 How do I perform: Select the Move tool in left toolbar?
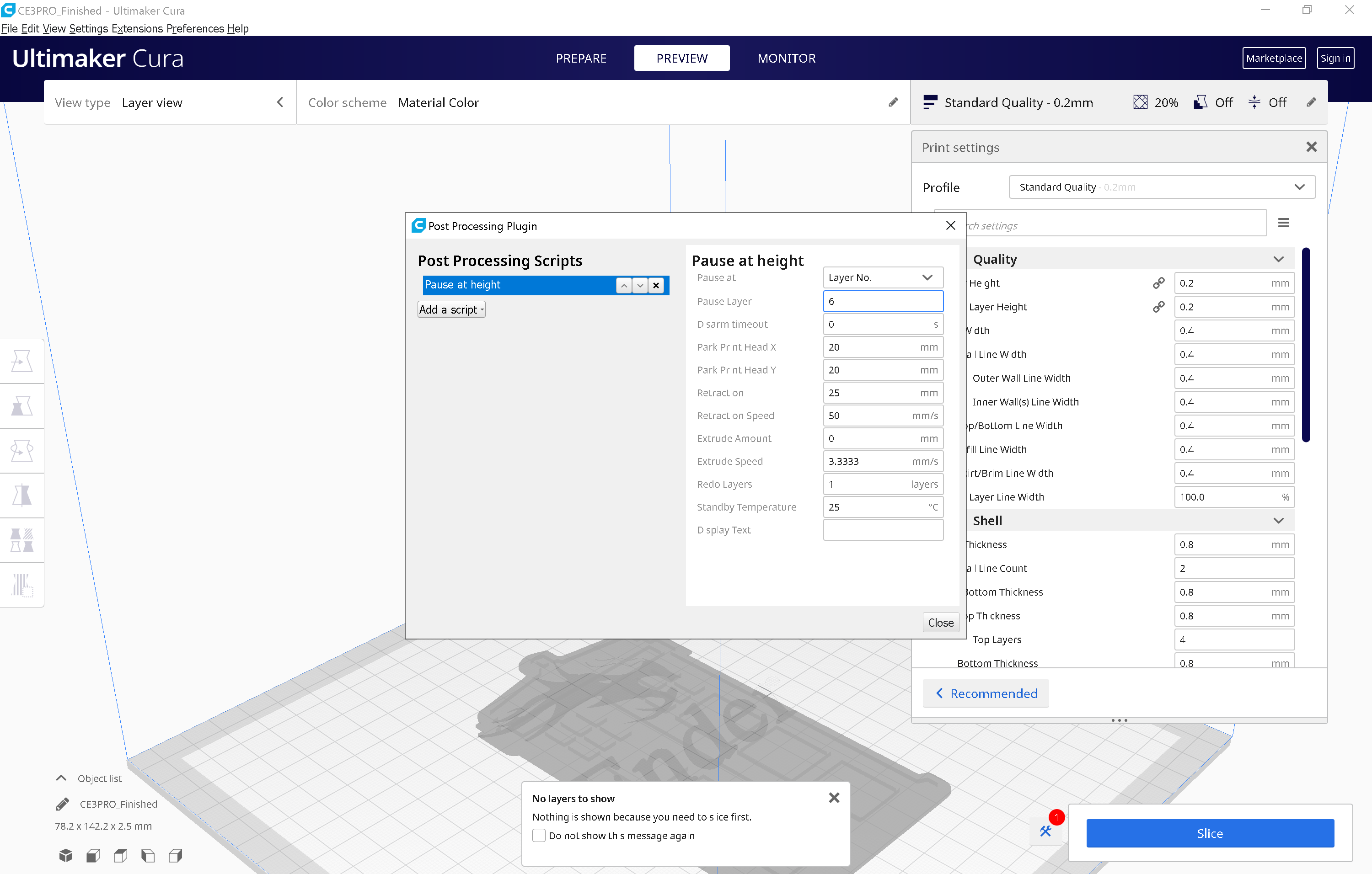pyautogui.click(x=21, y=361)
